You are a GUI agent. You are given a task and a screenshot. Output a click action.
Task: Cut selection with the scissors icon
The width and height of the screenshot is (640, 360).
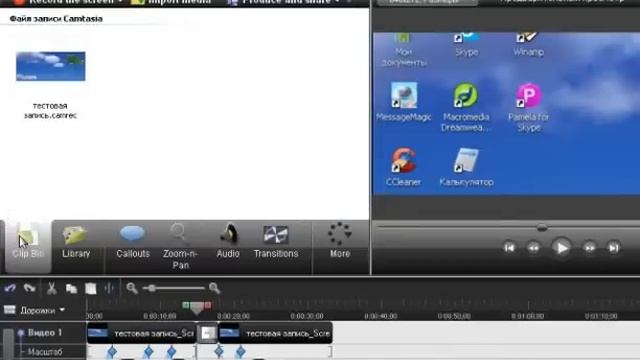(51, 288)
